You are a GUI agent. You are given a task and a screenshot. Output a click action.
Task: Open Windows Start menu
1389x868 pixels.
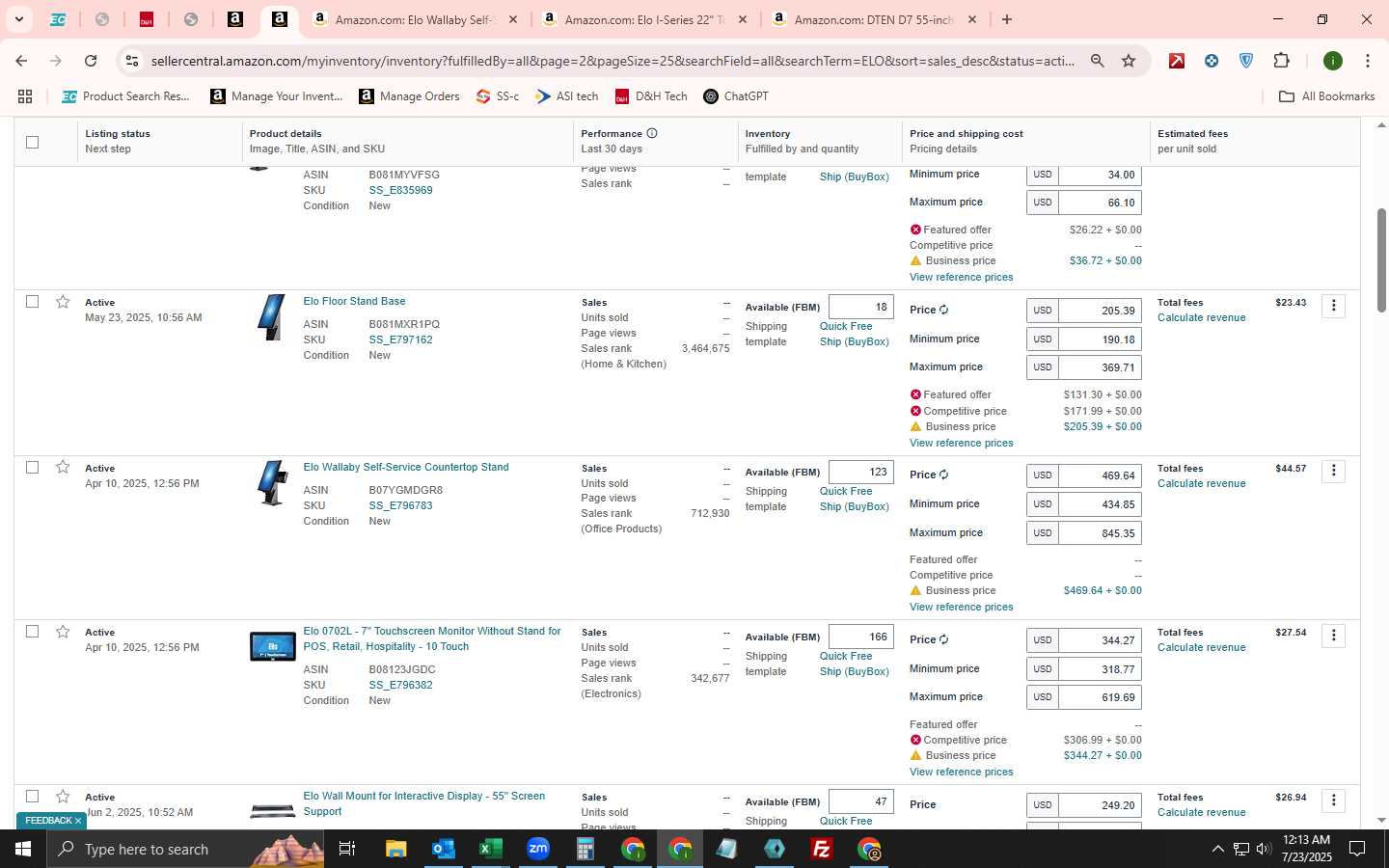tap(23, 849)
